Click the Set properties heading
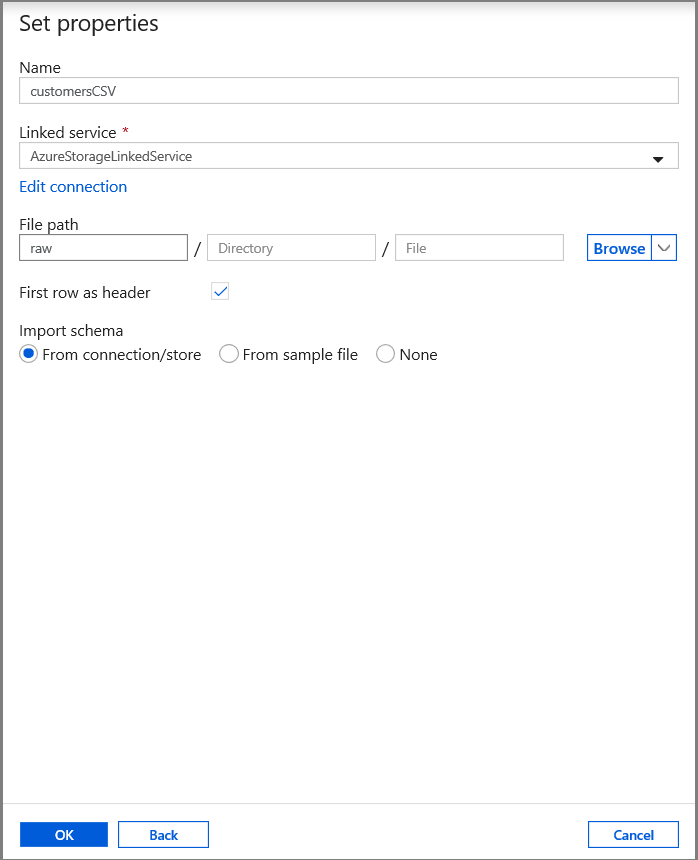 click(x=89, y=24)
